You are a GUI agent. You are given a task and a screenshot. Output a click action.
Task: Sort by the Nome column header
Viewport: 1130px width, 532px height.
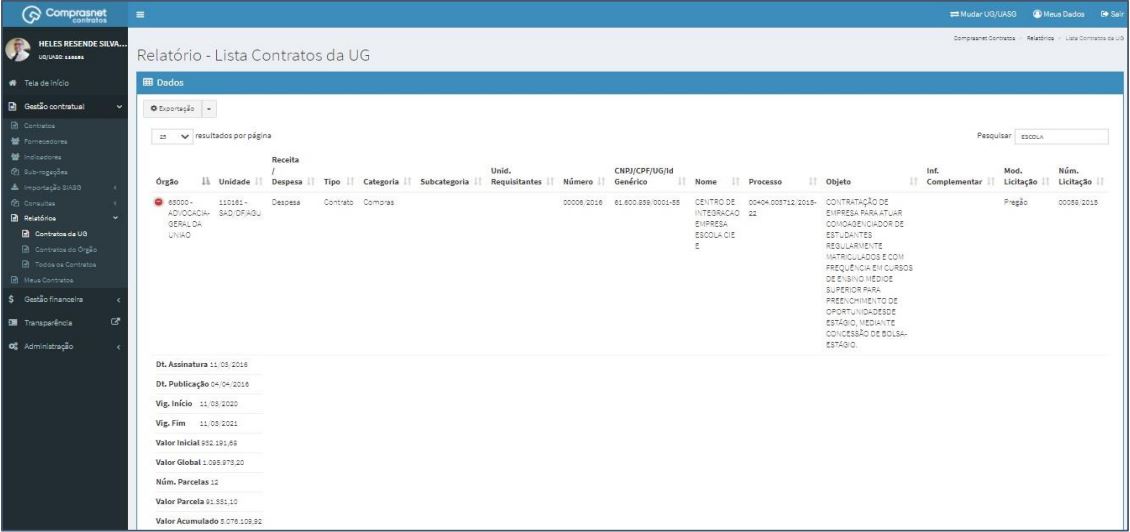718,182
